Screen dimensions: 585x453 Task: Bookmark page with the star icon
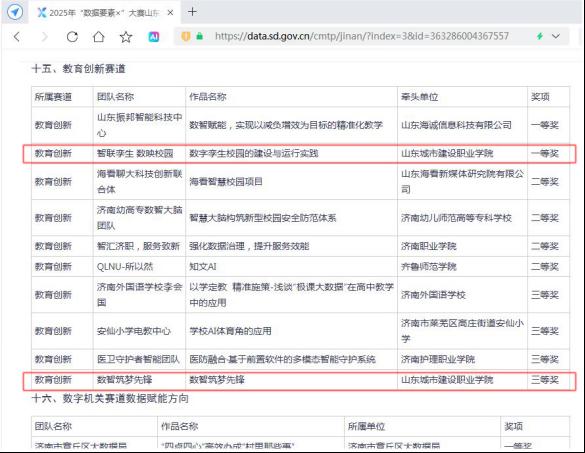tap(126, 37)
